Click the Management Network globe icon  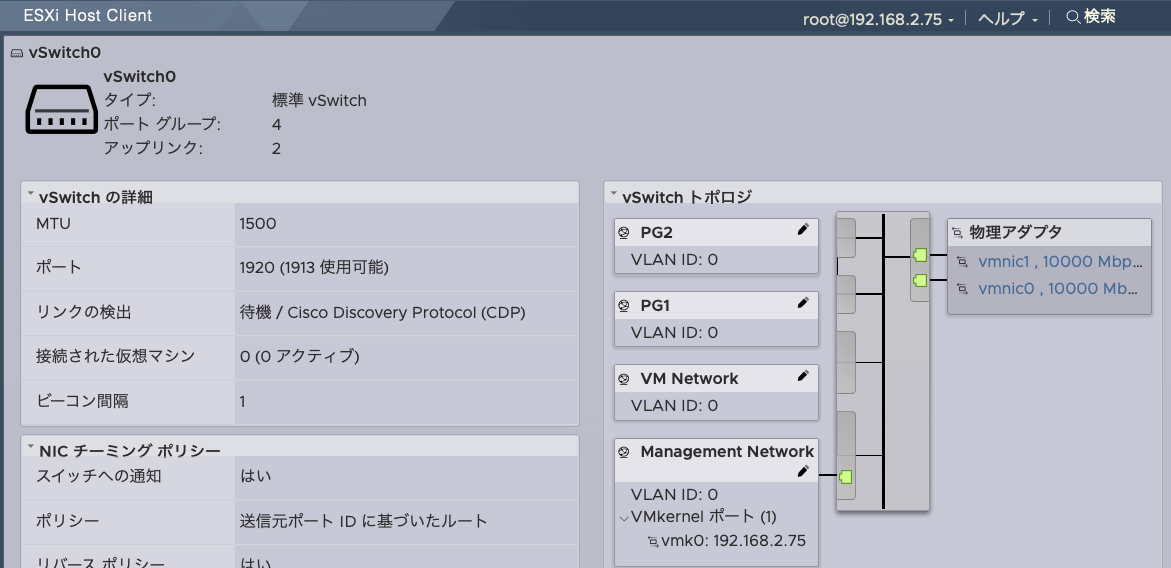(624, 452)
